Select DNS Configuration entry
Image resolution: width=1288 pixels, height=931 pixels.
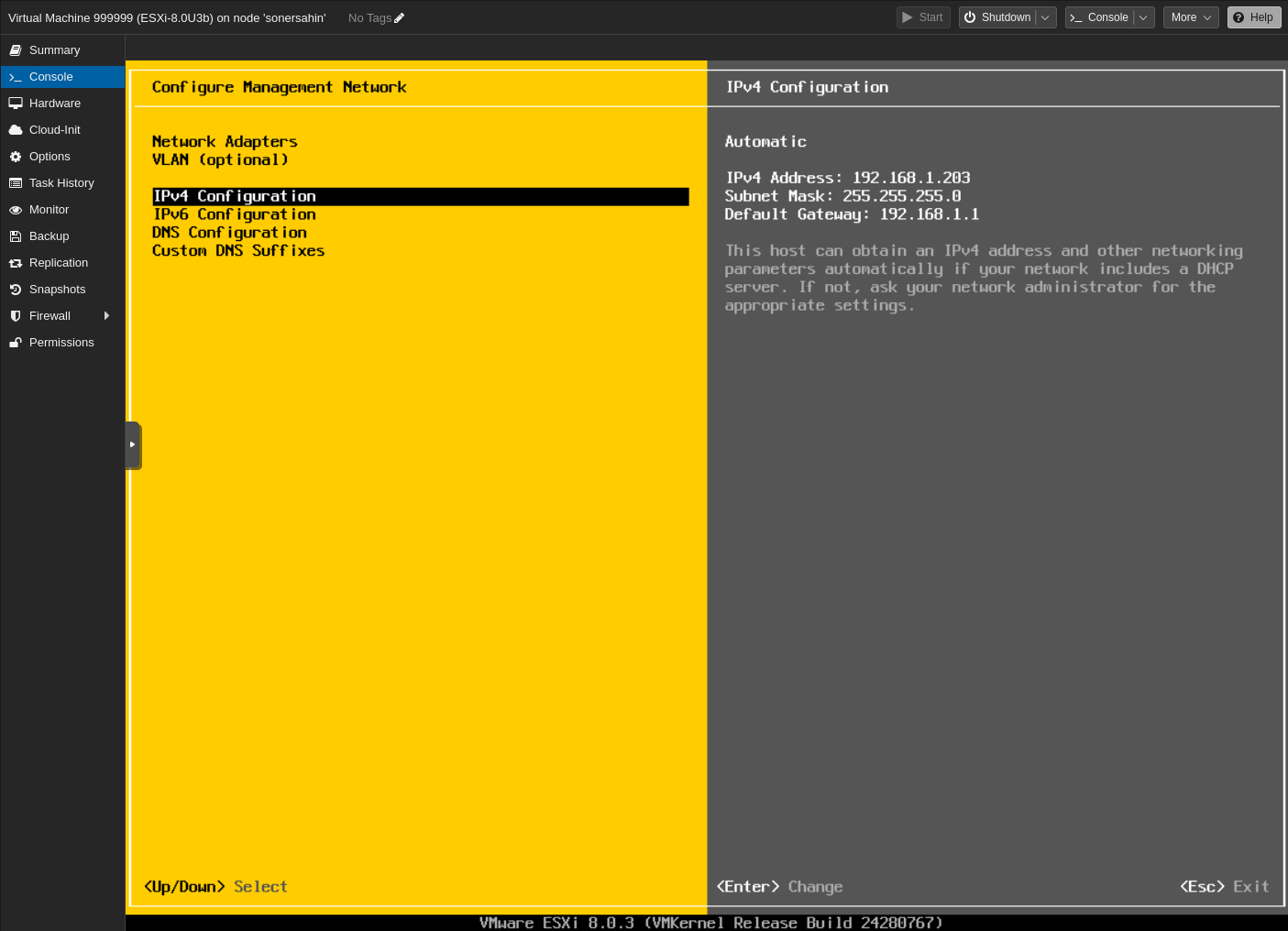pos(229,233)
